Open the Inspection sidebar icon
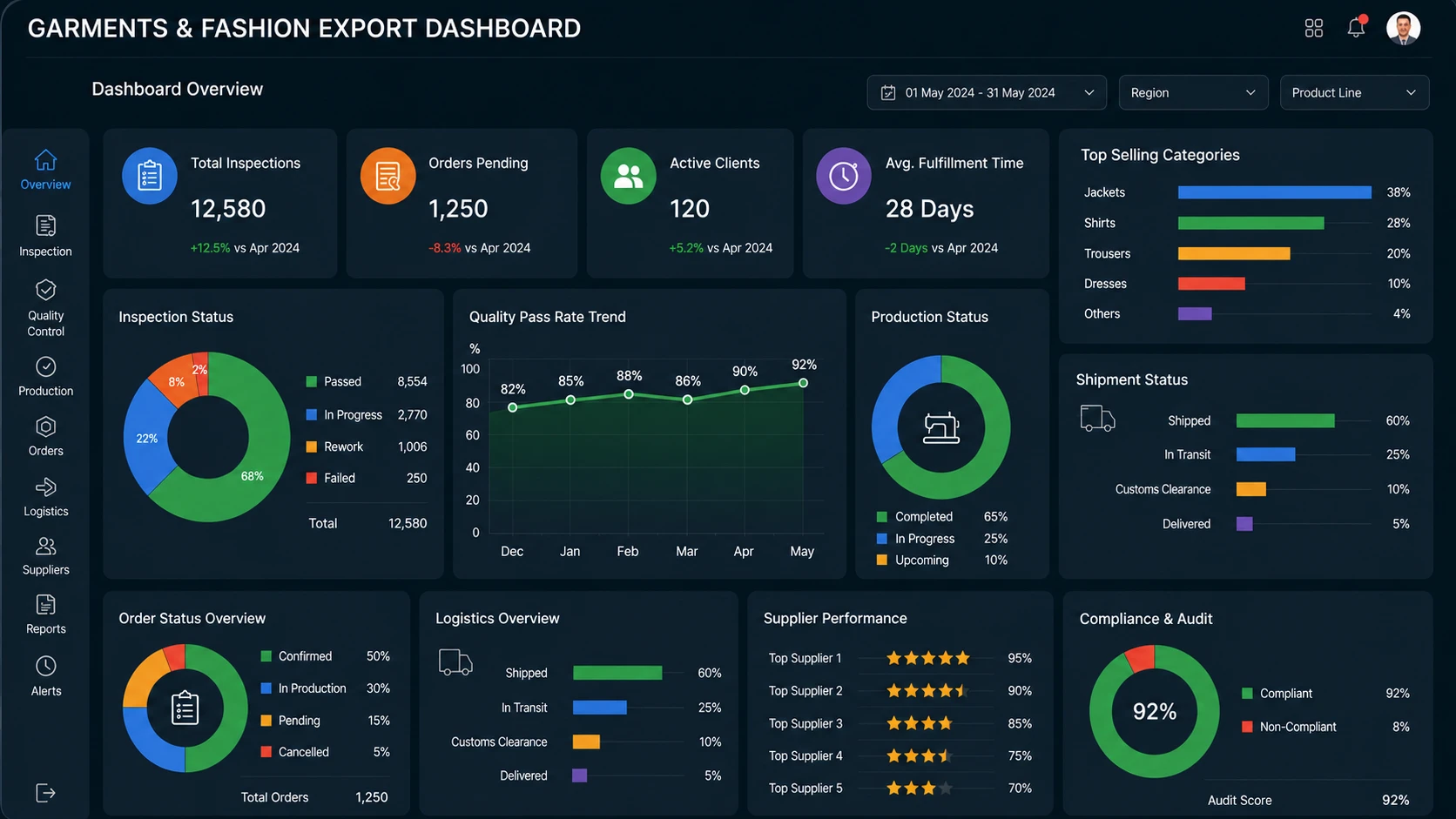This screenshot has width=1456, height=819. pyautogui.click(x=45, y=226)
